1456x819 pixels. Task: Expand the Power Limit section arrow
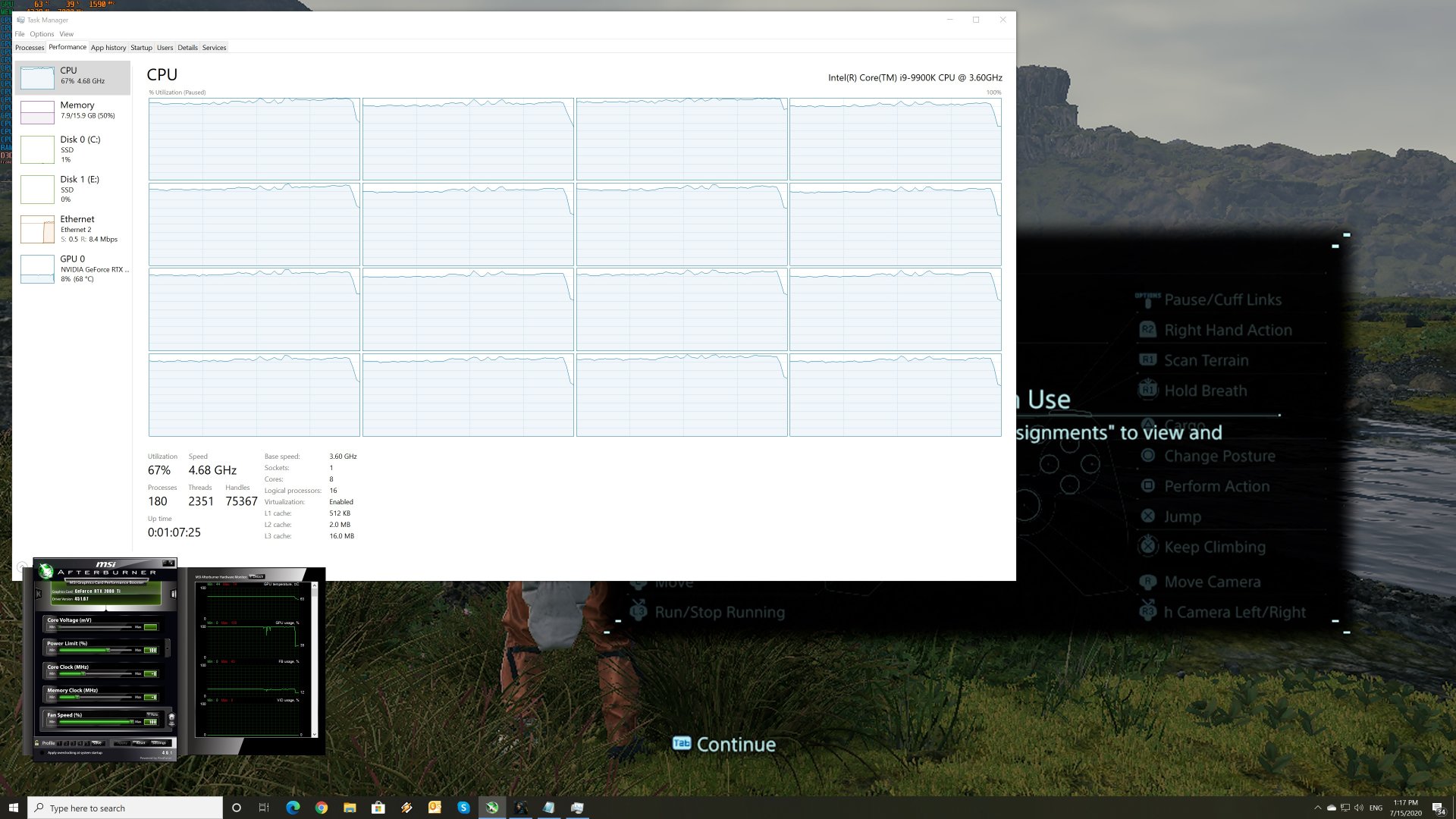pos(168,648)
